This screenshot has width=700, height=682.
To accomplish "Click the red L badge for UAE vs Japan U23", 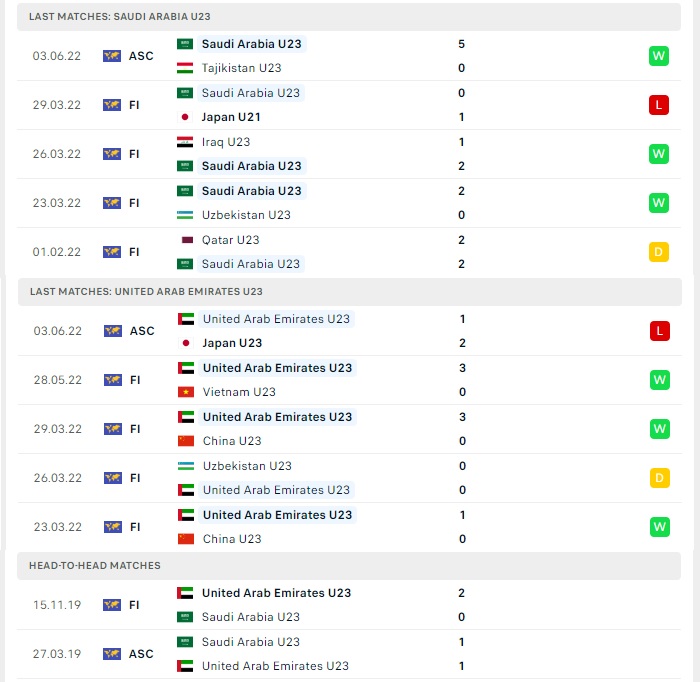I will [659, 331].
